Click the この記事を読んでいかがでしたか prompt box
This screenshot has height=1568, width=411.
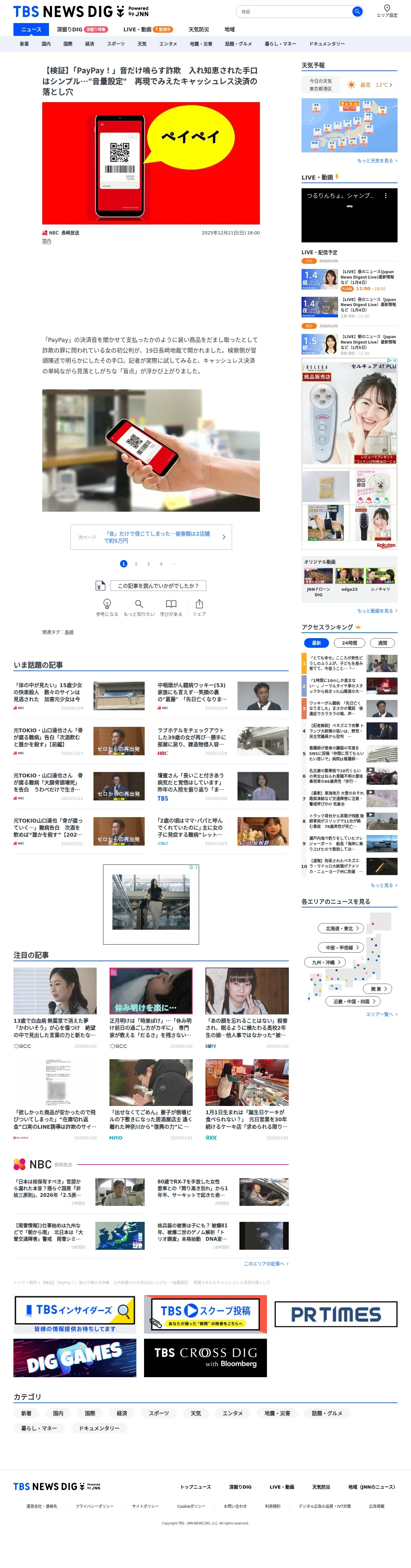pyautogui.click(x=158, y=586)
